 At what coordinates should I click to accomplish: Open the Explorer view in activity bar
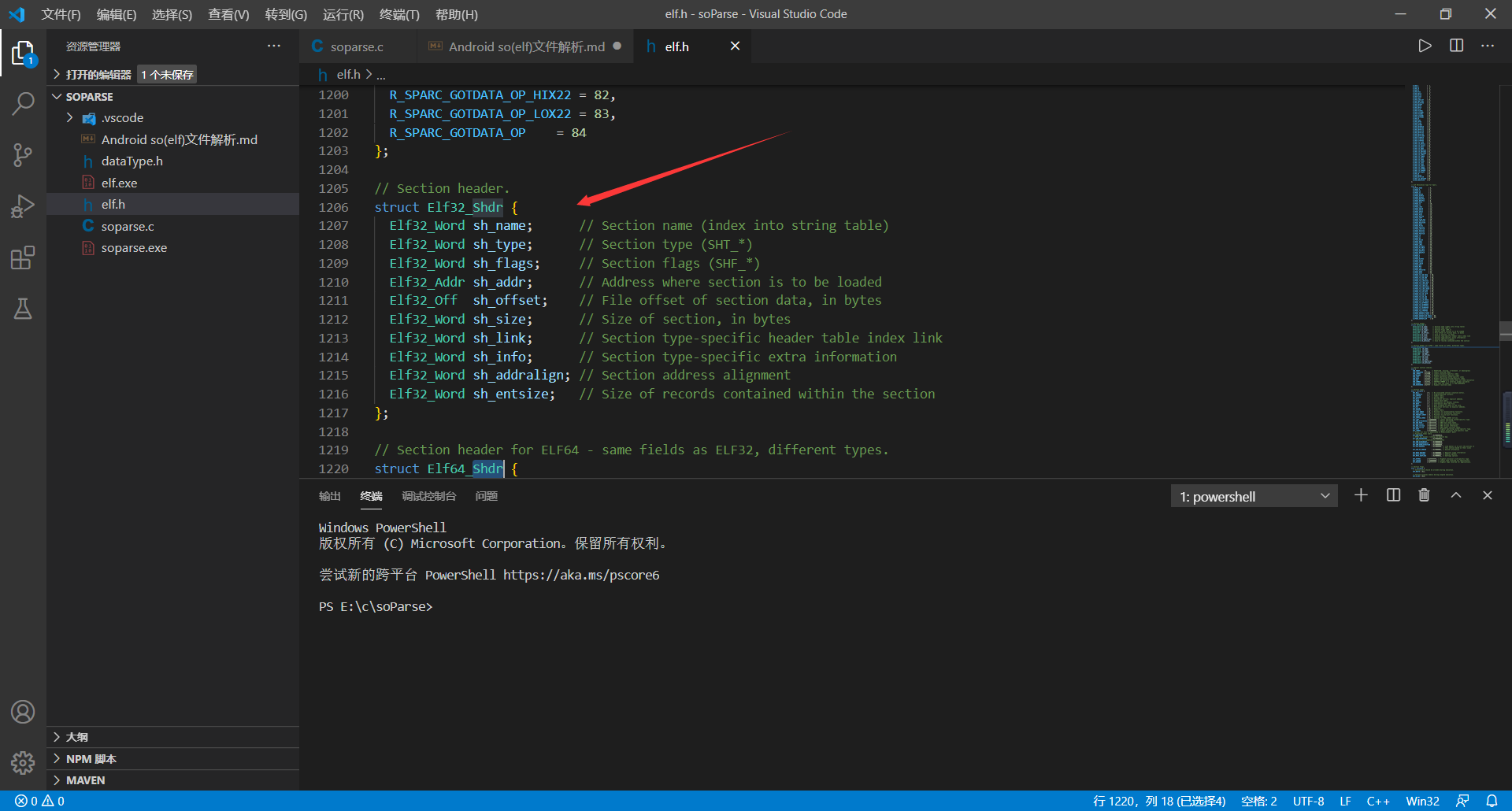23,54
